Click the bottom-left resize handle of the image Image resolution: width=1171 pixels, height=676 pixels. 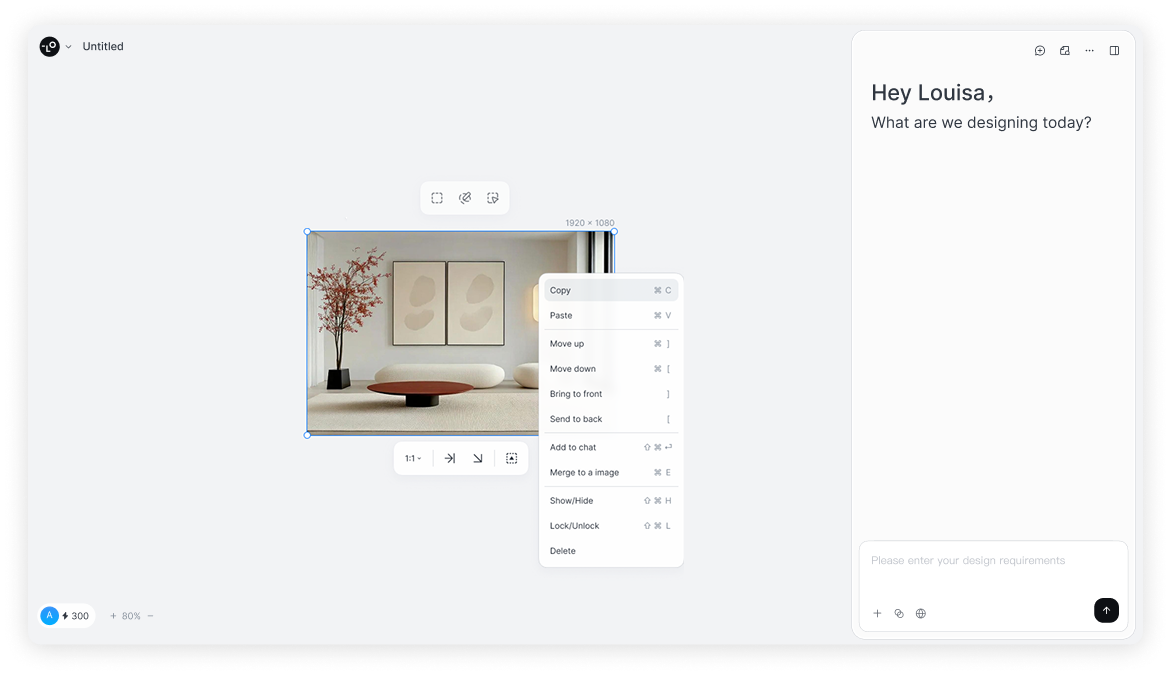coord(307,435)
